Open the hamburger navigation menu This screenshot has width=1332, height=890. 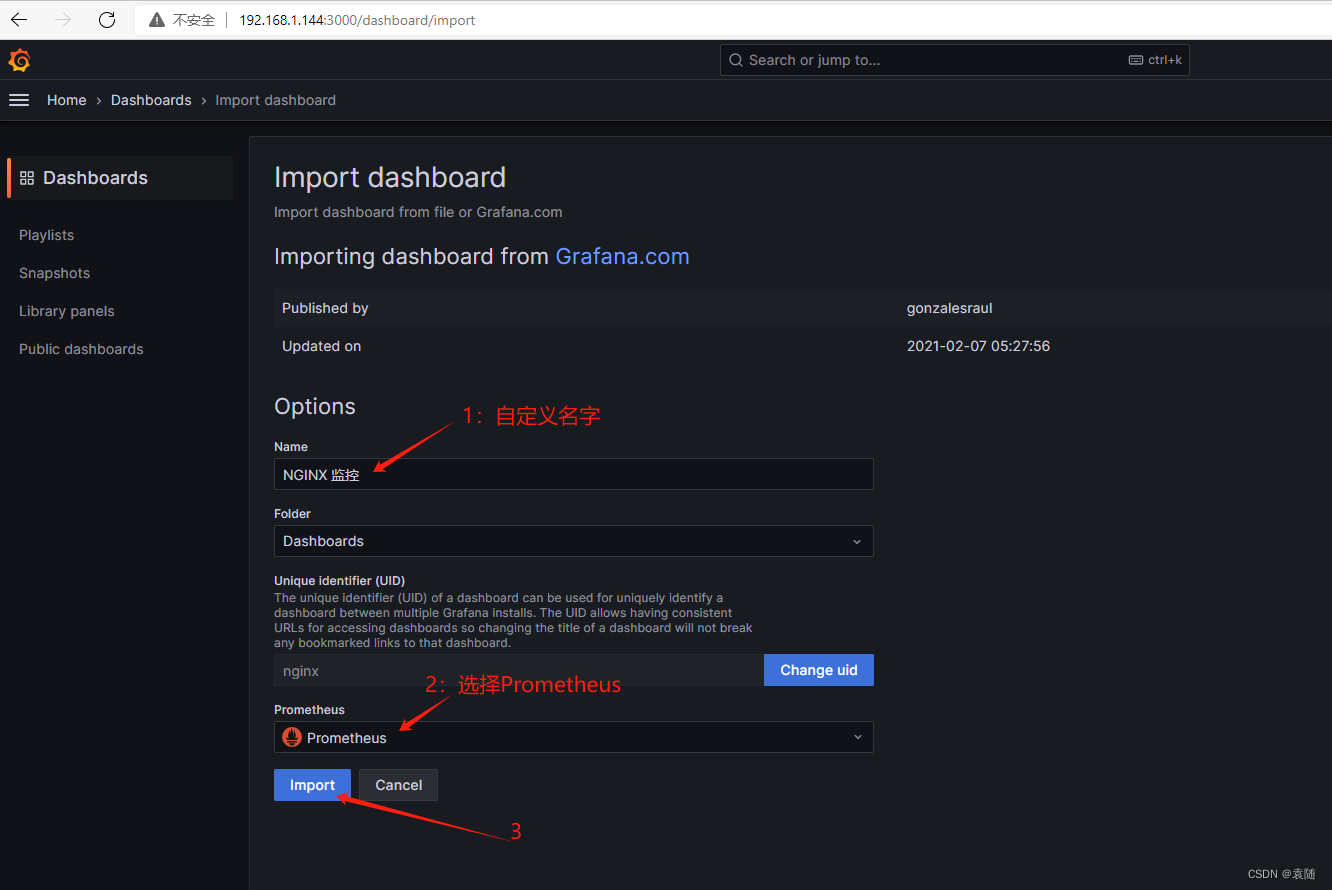[x=19, y=100]
